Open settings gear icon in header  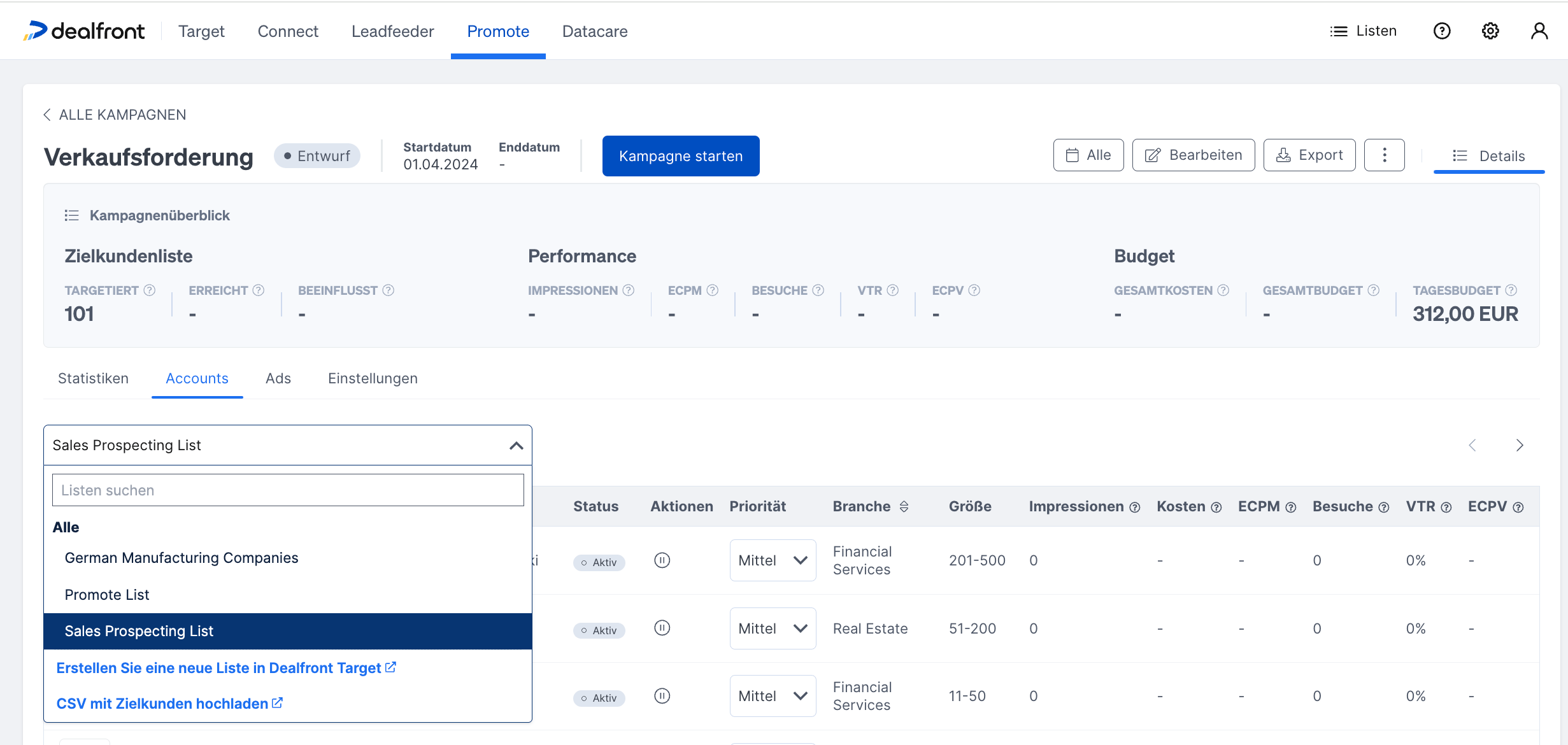pyautogui.click(x=1490, y=31)
